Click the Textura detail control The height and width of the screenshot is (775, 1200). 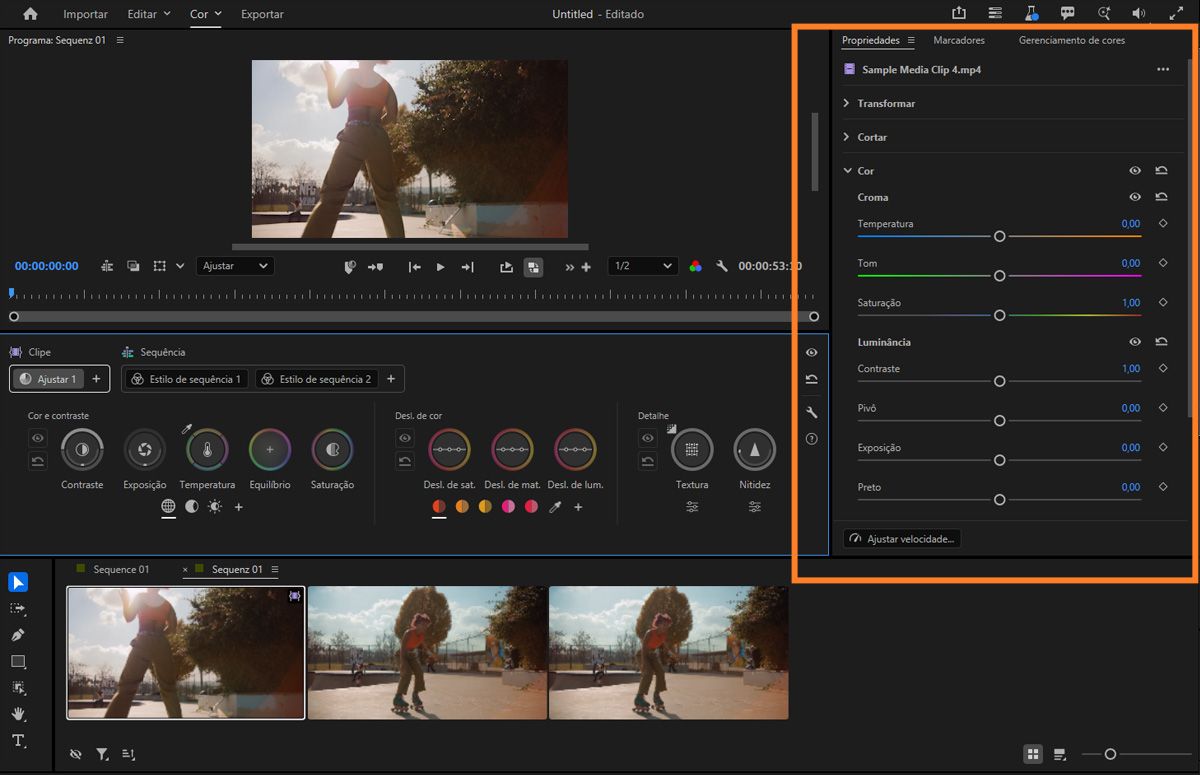pyautogui.click(x=691, y=450)
